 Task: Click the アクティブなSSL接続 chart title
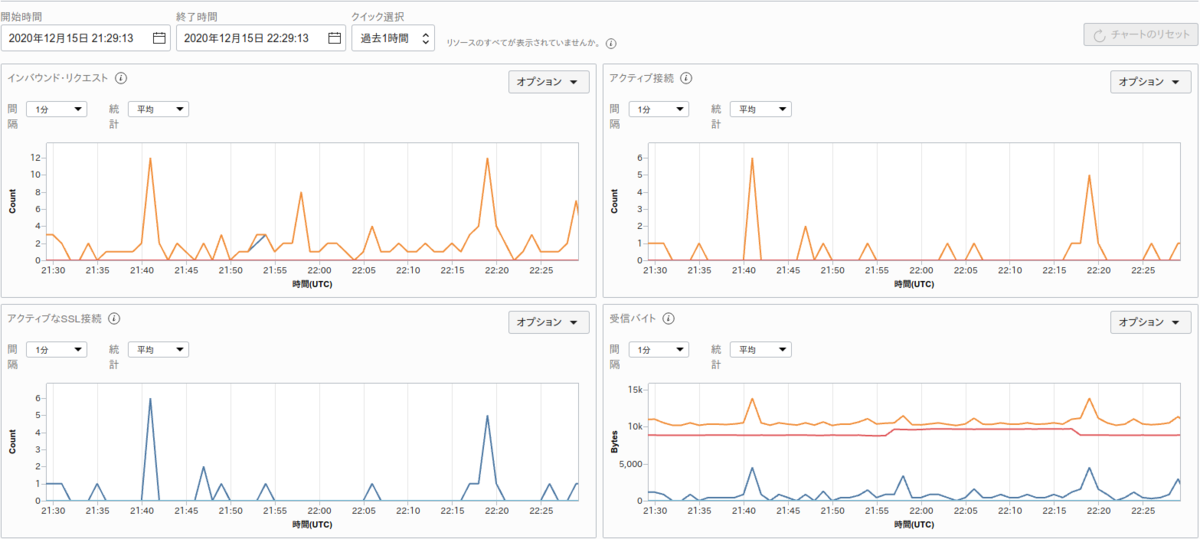pos(54,318)
